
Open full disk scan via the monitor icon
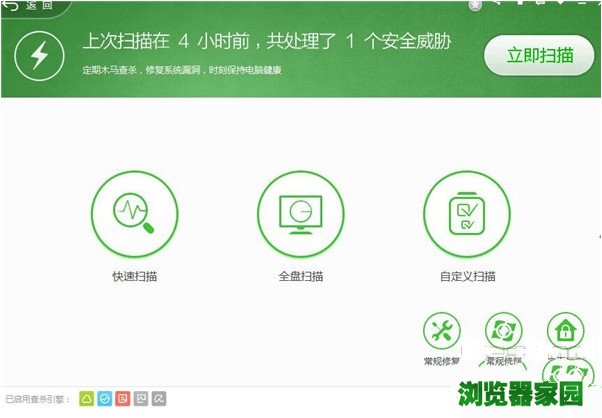coord(301,214)
